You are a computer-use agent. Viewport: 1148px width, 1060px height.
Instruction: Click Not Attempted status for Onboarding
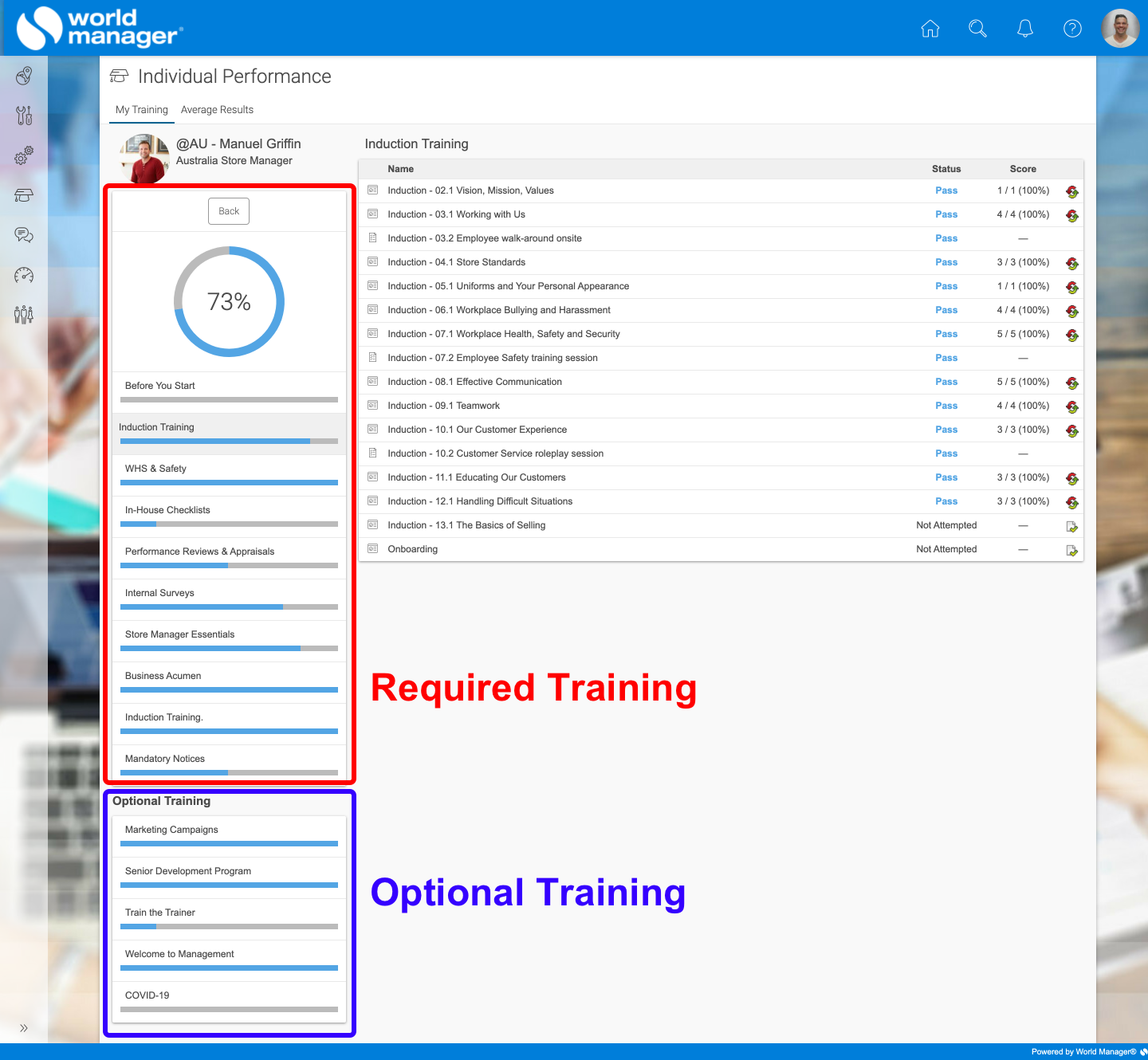click(x=946, y=549)
